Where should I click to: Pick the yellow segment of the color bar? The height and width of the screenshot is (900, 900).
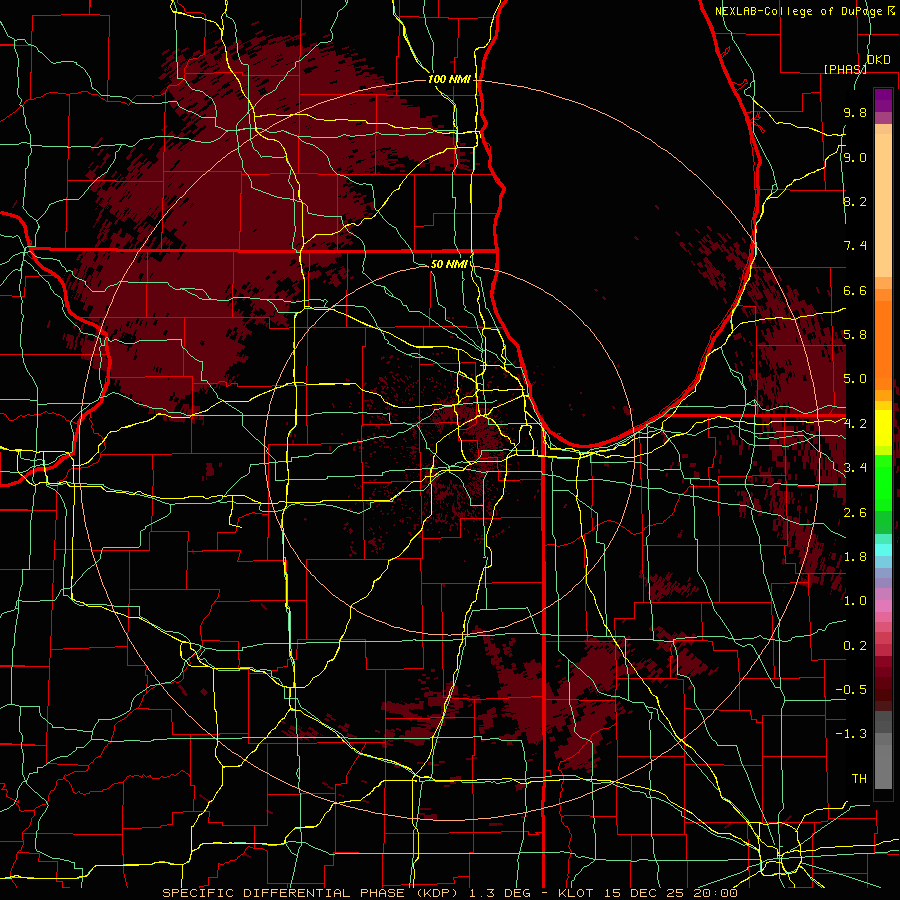[883, 428]
